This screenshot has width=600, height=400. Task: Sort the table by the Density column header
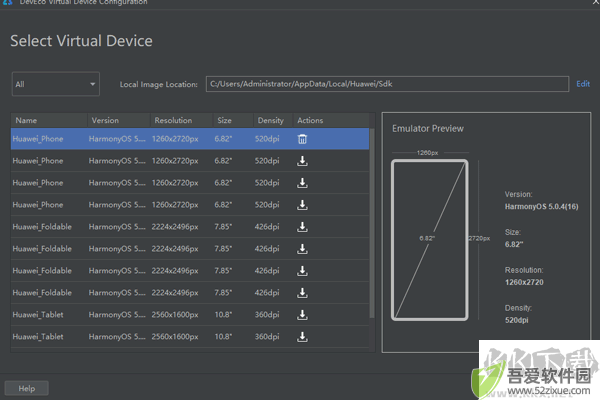pyautogui.click(x=273, y=120)
